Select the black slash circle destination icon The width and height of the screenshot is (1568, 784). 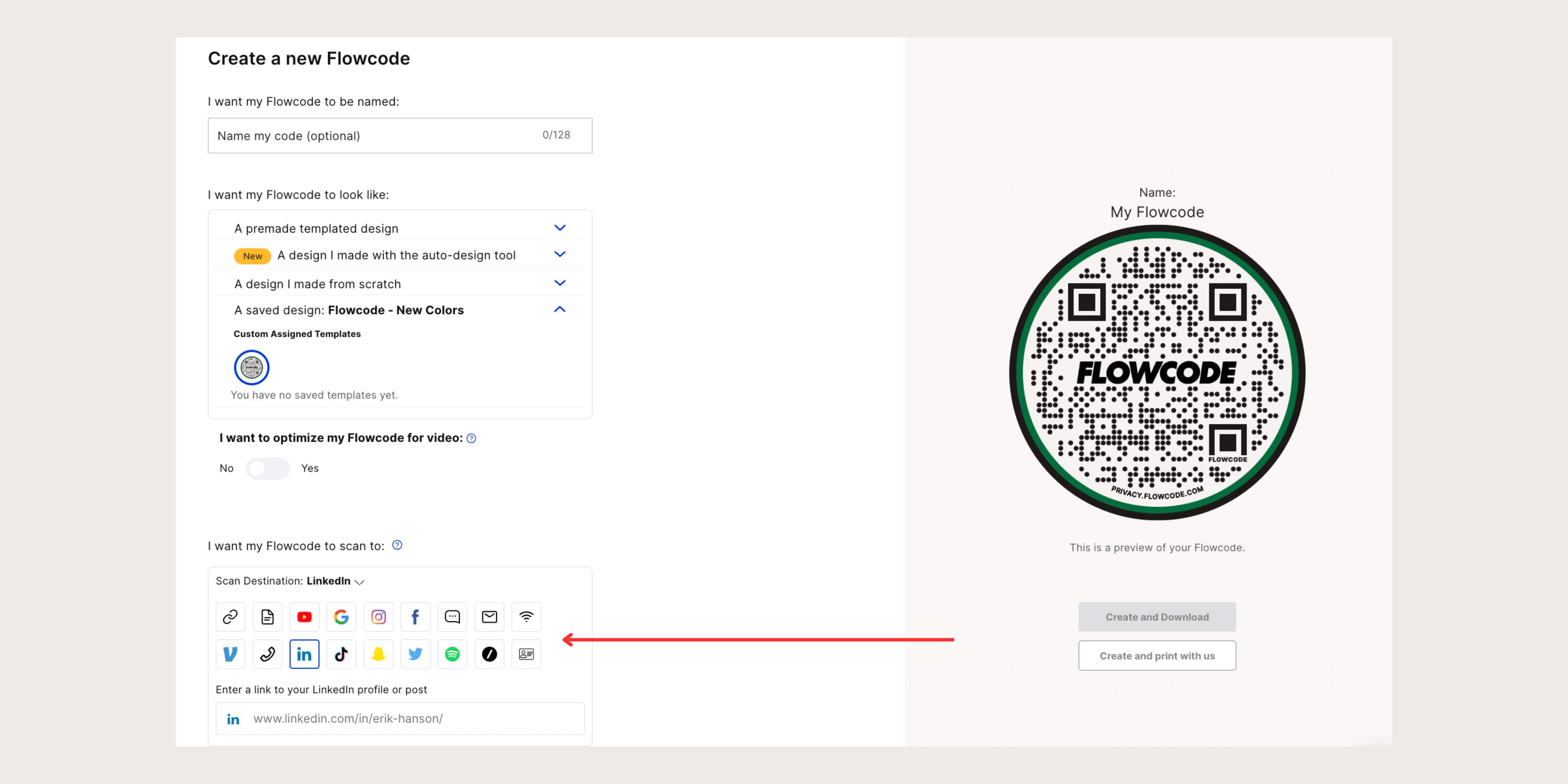point(489,654)
